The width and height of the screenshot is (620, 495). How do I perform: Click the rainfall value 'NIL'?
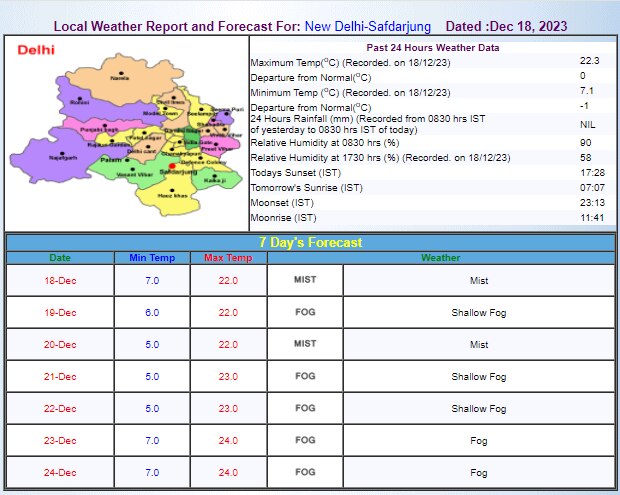click(588, 125)
